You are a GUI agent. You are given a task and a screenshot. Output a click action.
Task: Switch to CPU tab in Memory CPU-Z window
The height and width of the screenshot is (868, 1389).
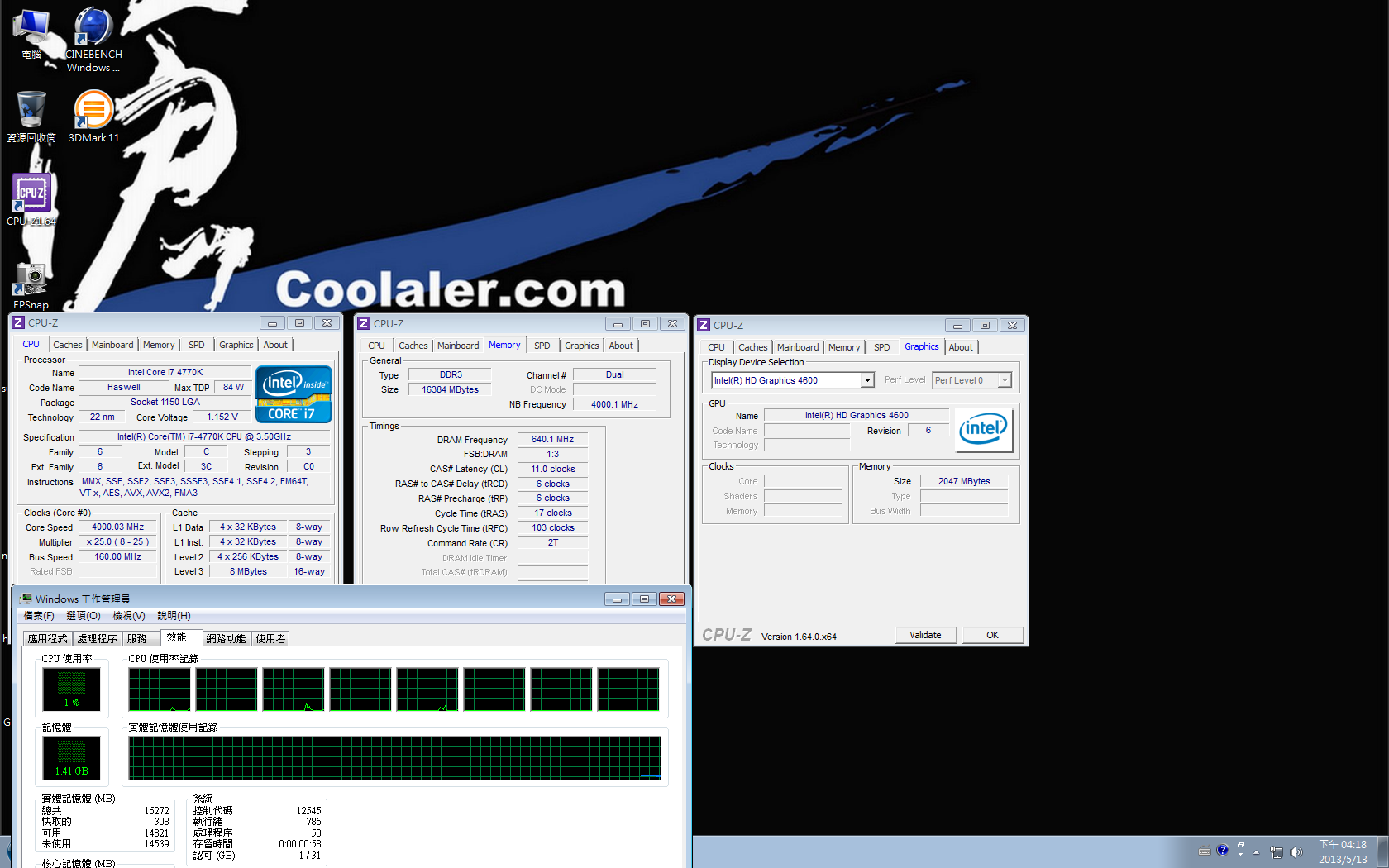click(376, 346)
